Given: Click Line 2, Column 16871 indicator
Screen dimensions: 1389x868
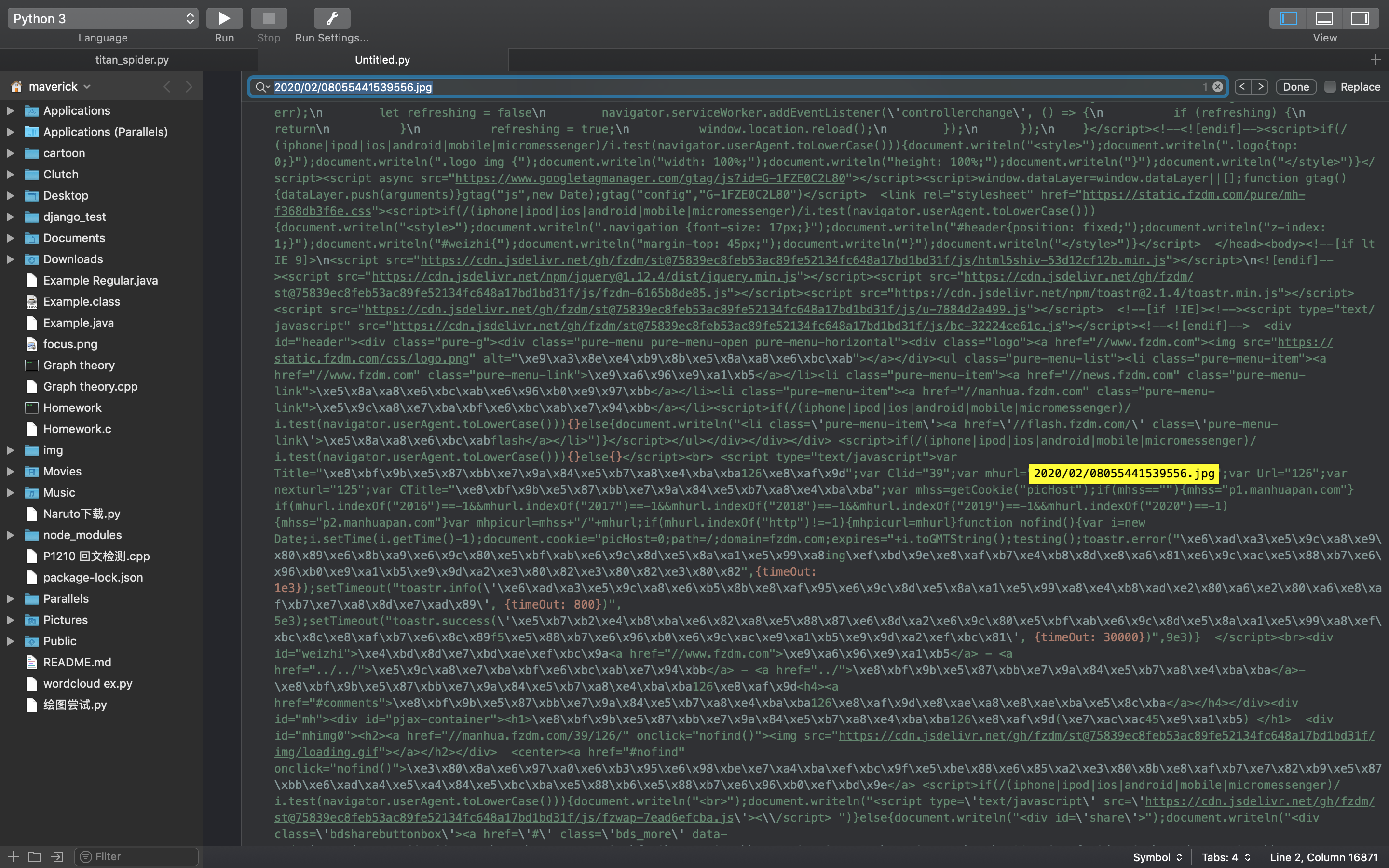Looking at the screenshot, I should pyautogui.click(x=1323, y=857).
